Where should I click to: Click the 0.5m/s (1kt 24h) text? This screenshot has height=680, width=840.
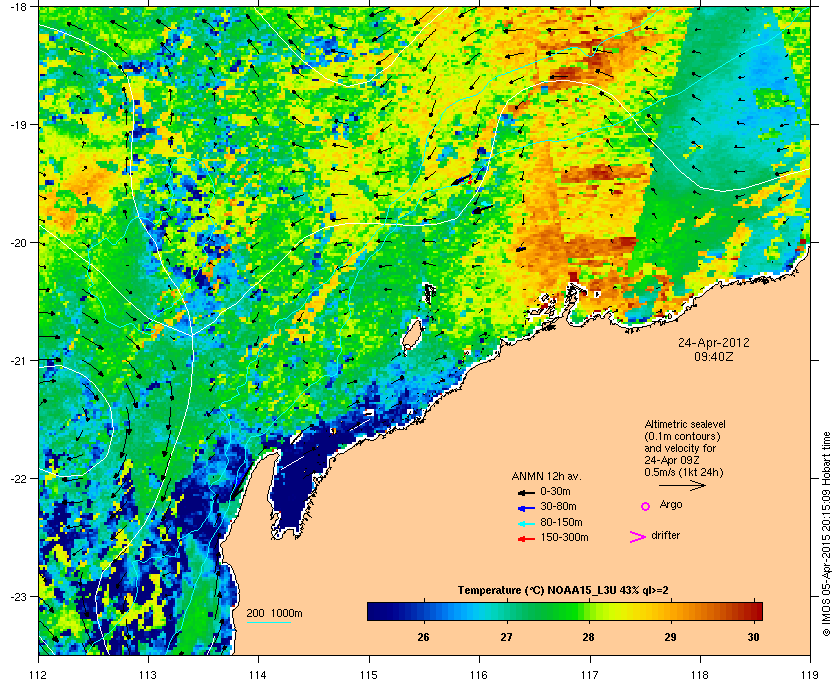pyautogui.click(x=684, y=473)
